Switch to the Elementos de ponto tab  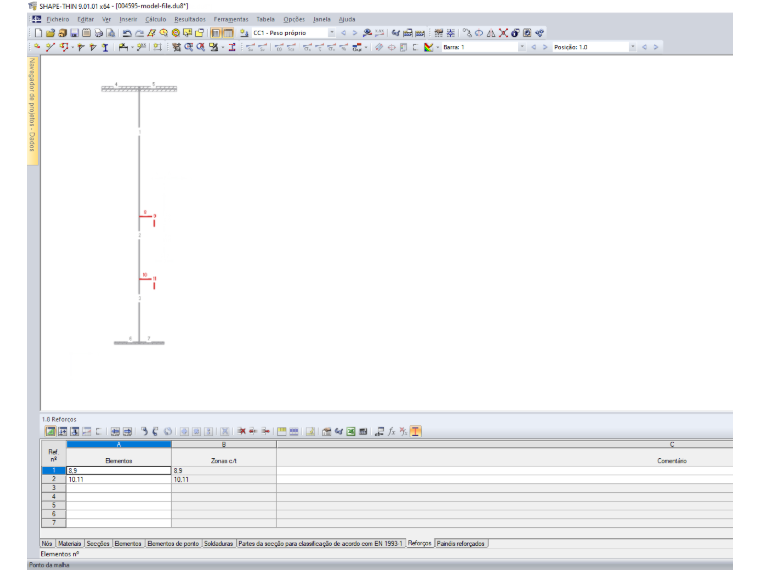pyautogui.click(x=173, y=543)
